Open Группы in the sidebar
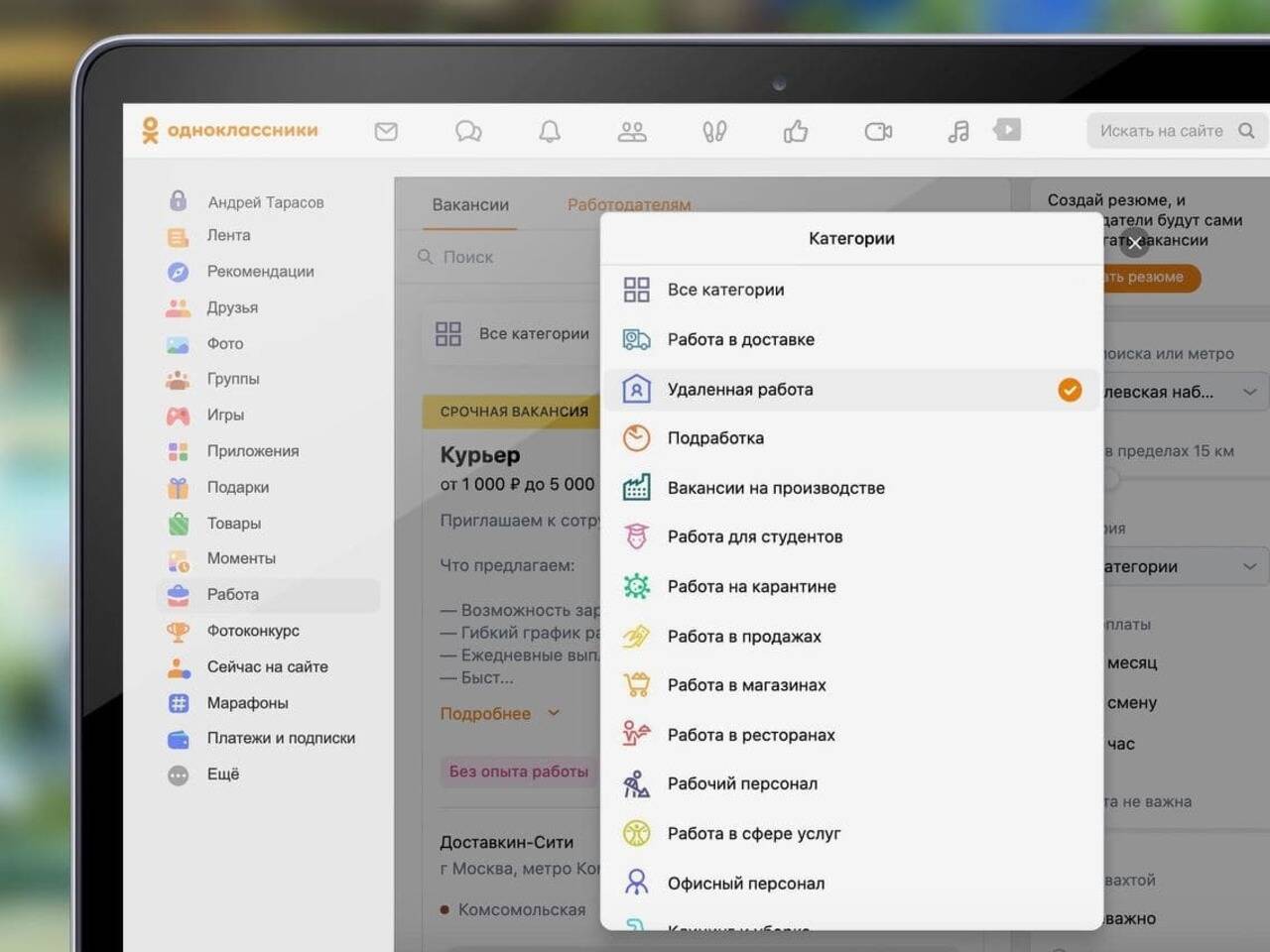 tap(233, 379)
